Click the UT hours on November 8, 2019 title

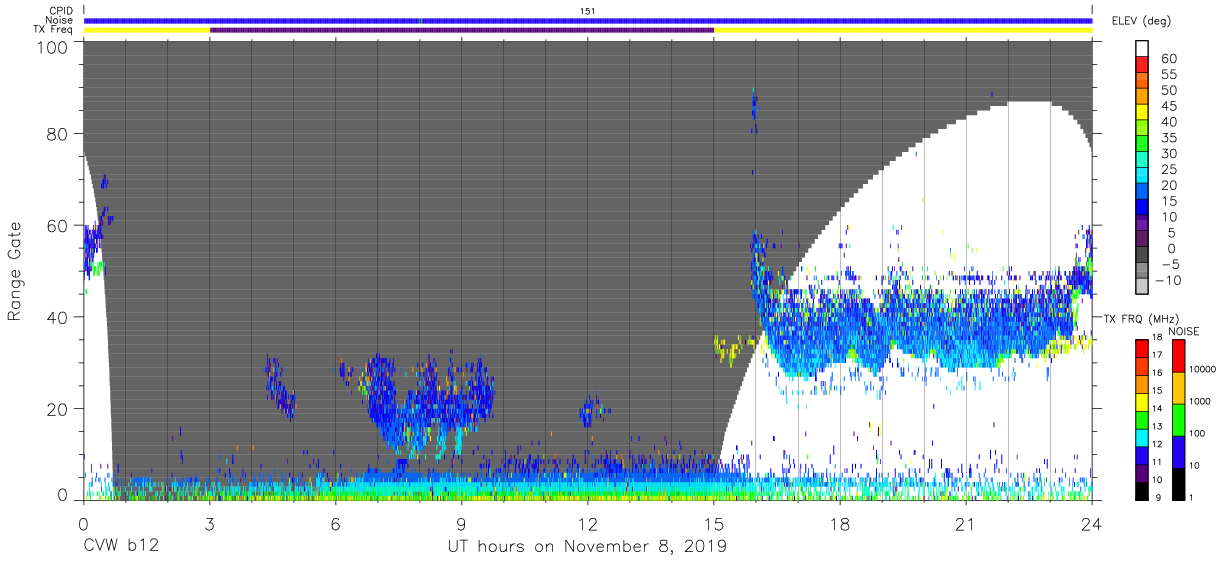click(588, 548)
